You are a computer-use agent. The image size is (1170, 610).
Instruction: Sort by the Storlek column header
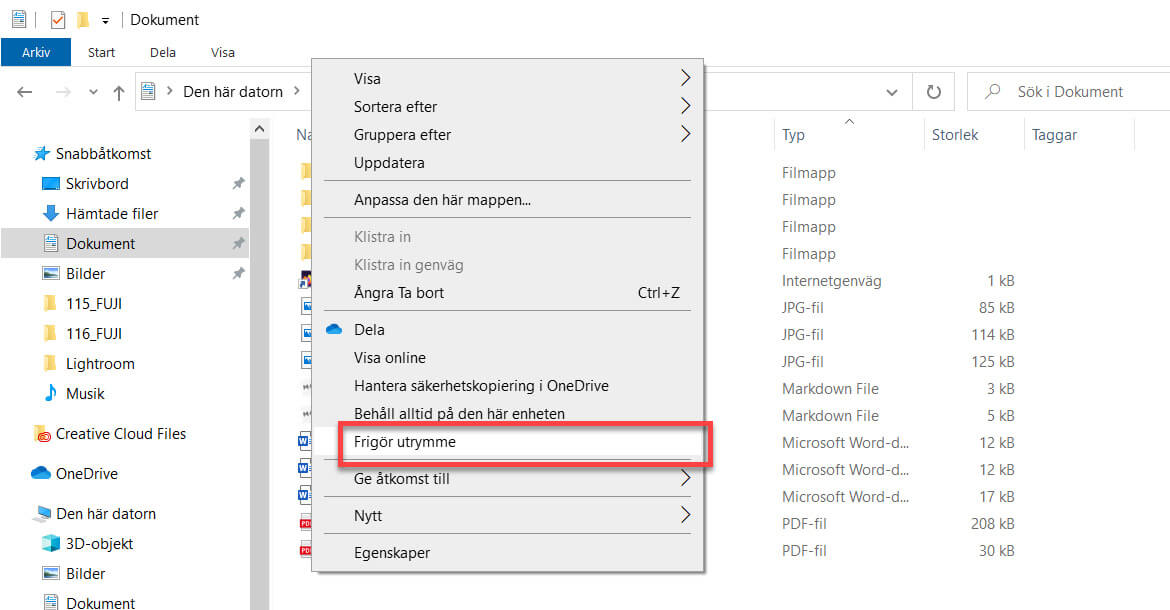pos(955,134)
